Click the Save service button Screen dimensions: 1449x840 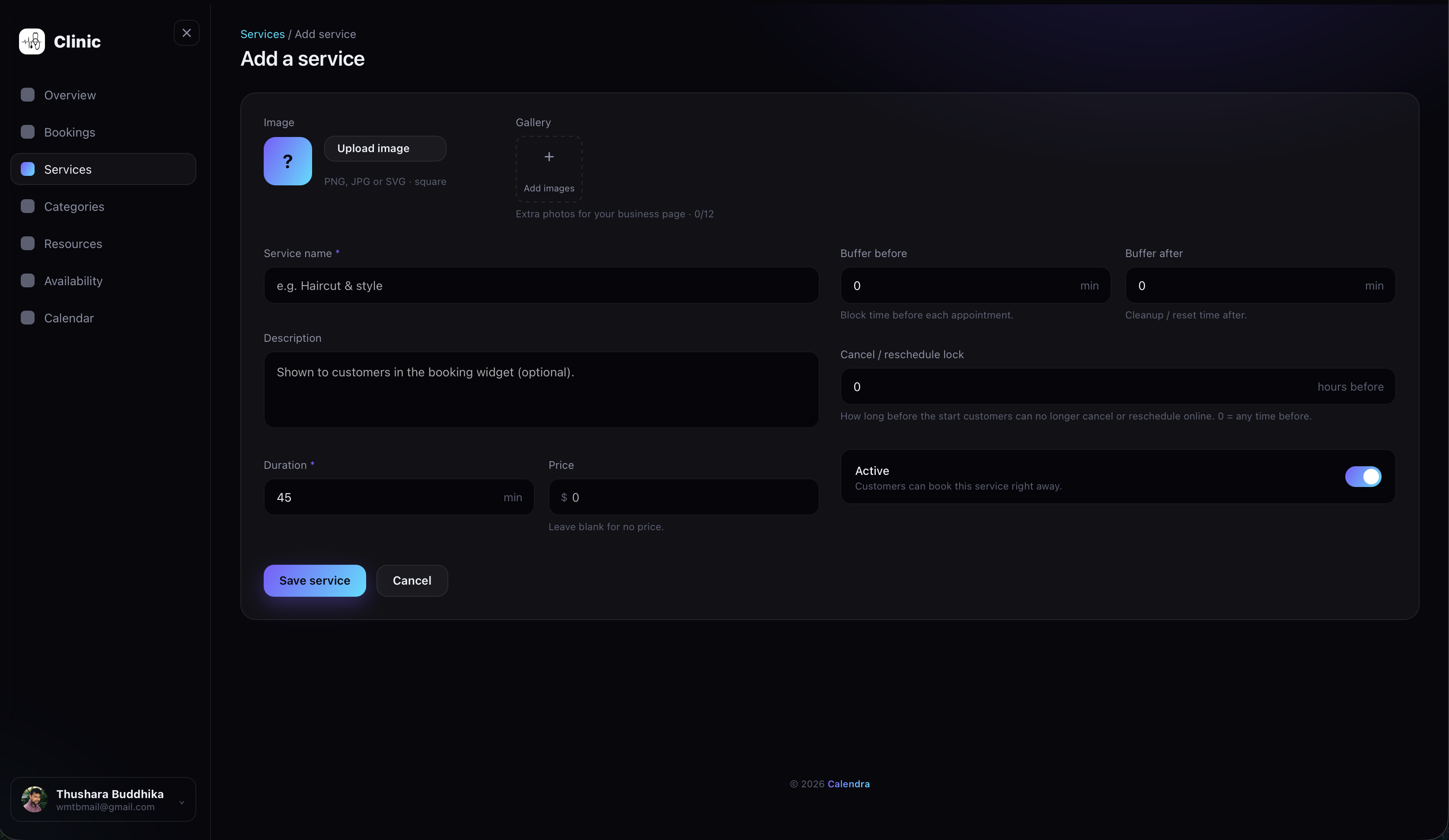[x=315, y=581]
